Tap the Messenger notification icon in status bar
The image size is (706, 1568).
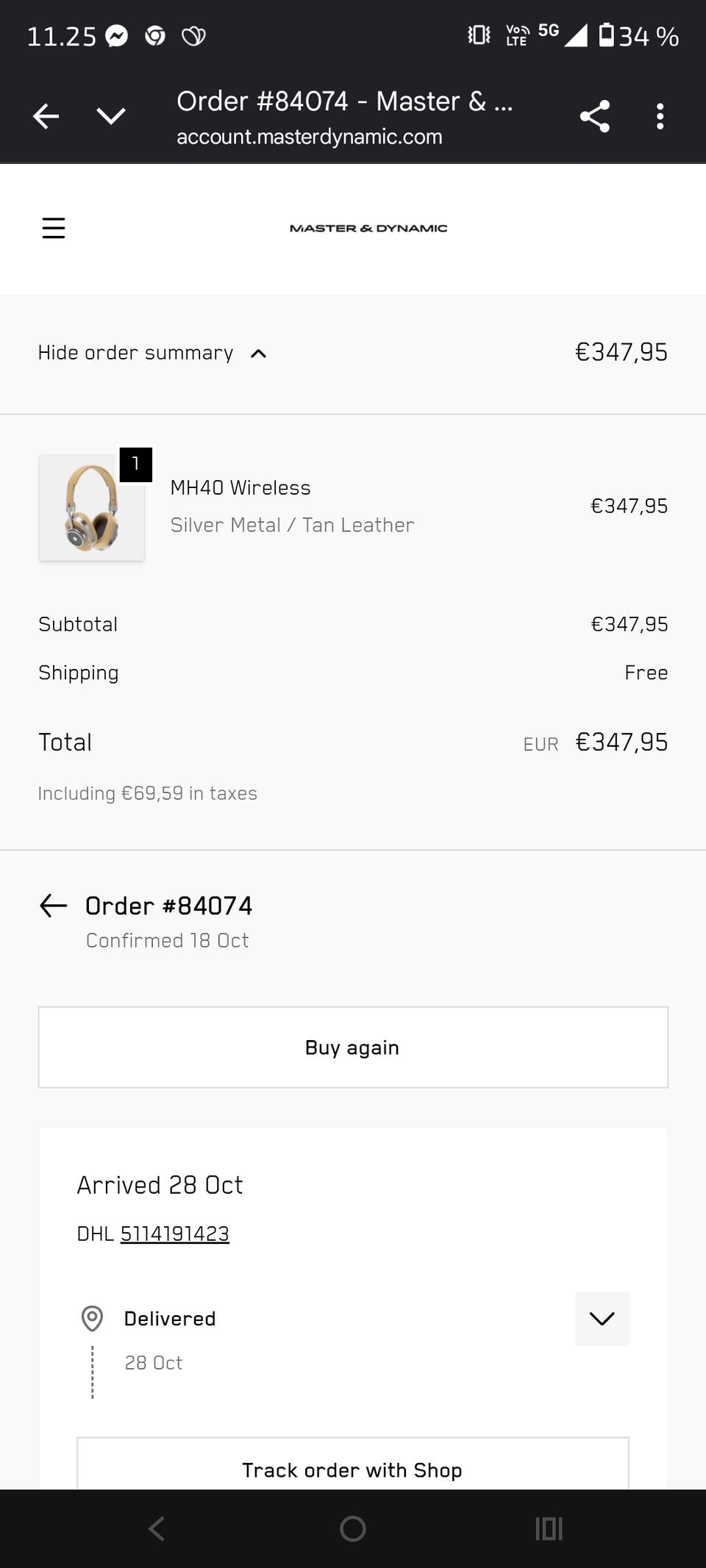[x=117, y=36]
